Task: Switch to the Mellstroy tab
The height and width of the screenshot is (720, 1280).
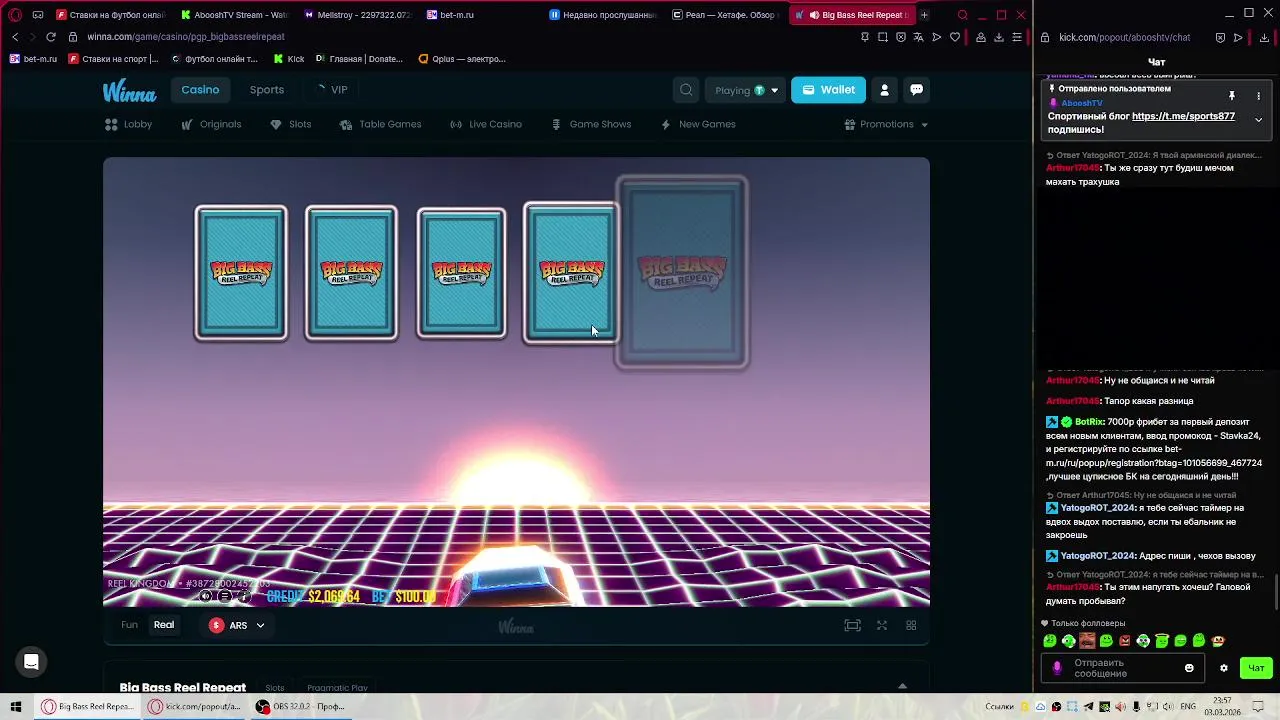Action: click(356, 15)
